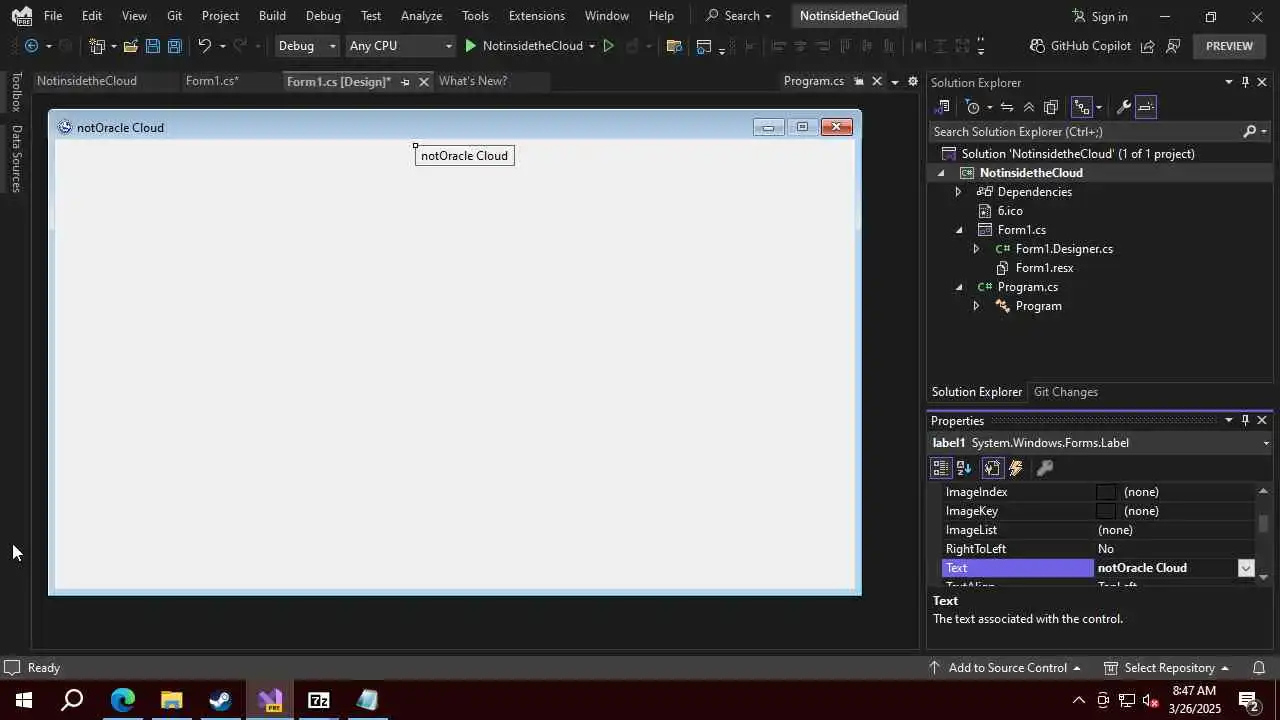Screen dimensions: 1280x720
Task: Open the 7-Zip taskbar icon
Action: (x=318, y=700)
